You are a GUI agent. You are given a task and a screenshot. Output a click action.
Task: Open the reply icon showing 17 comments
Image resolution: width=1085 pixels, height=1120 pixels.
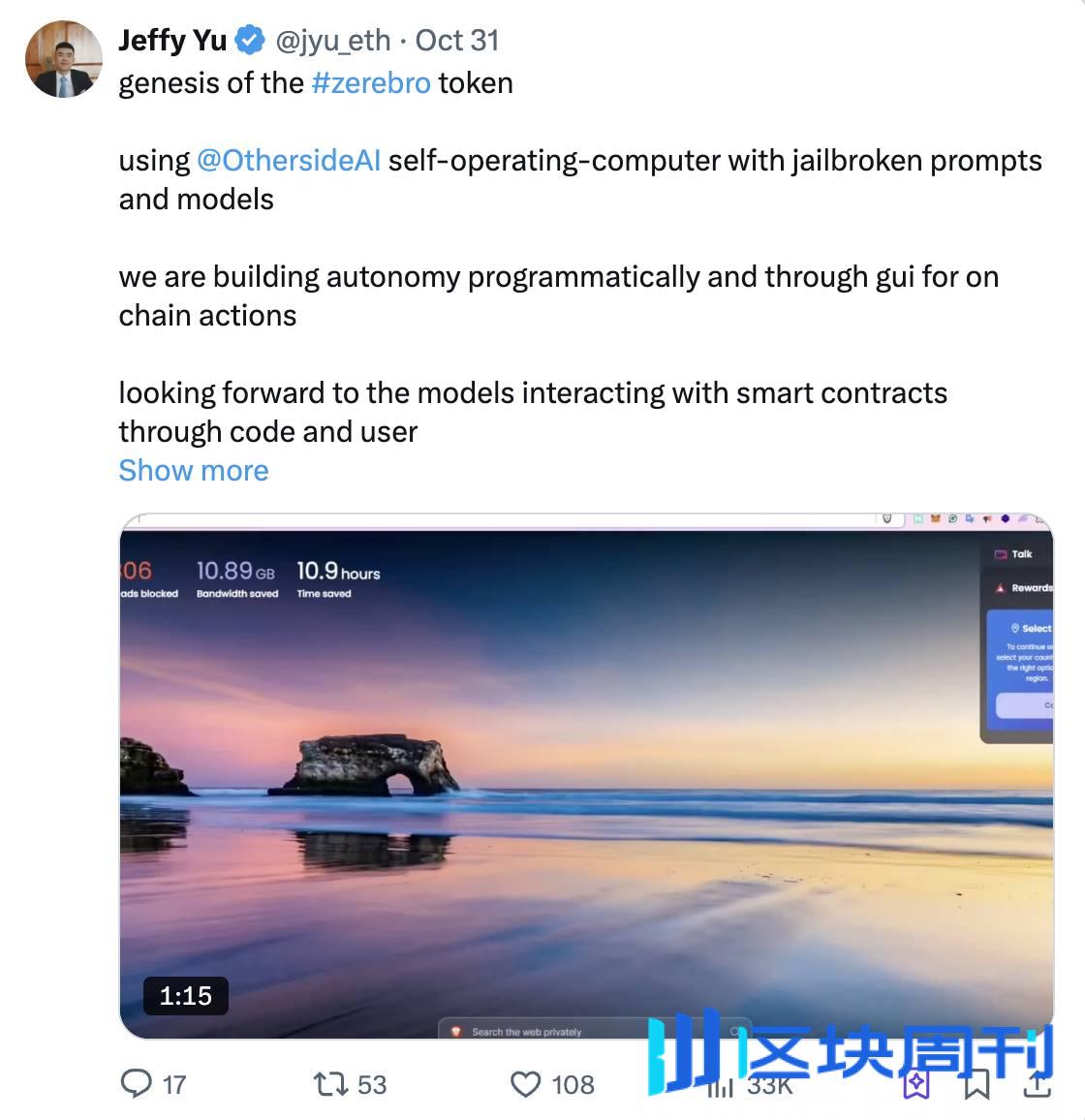(x=136, y=1083)
